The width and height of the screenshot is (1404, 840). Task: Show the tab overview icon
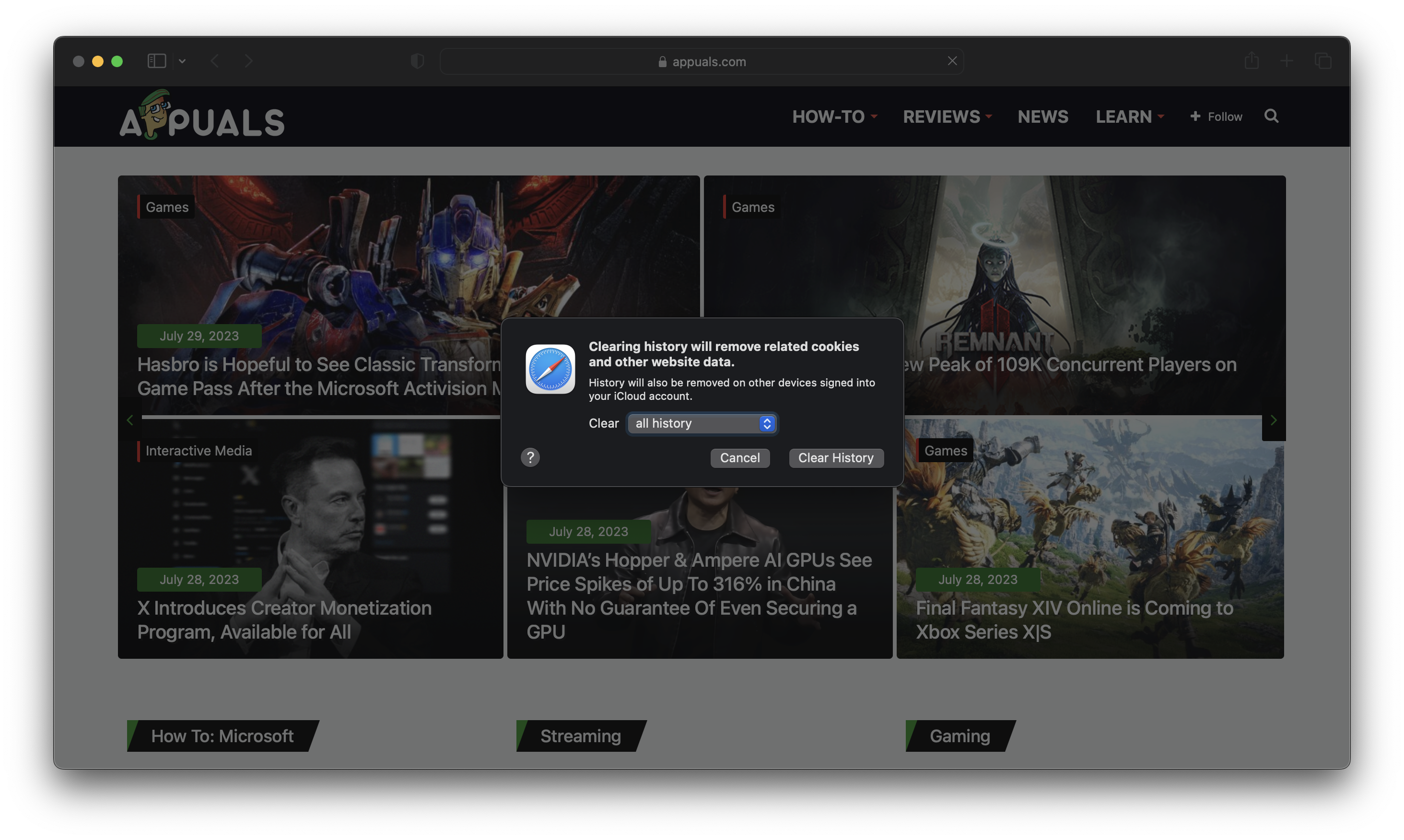[1323, 60]
